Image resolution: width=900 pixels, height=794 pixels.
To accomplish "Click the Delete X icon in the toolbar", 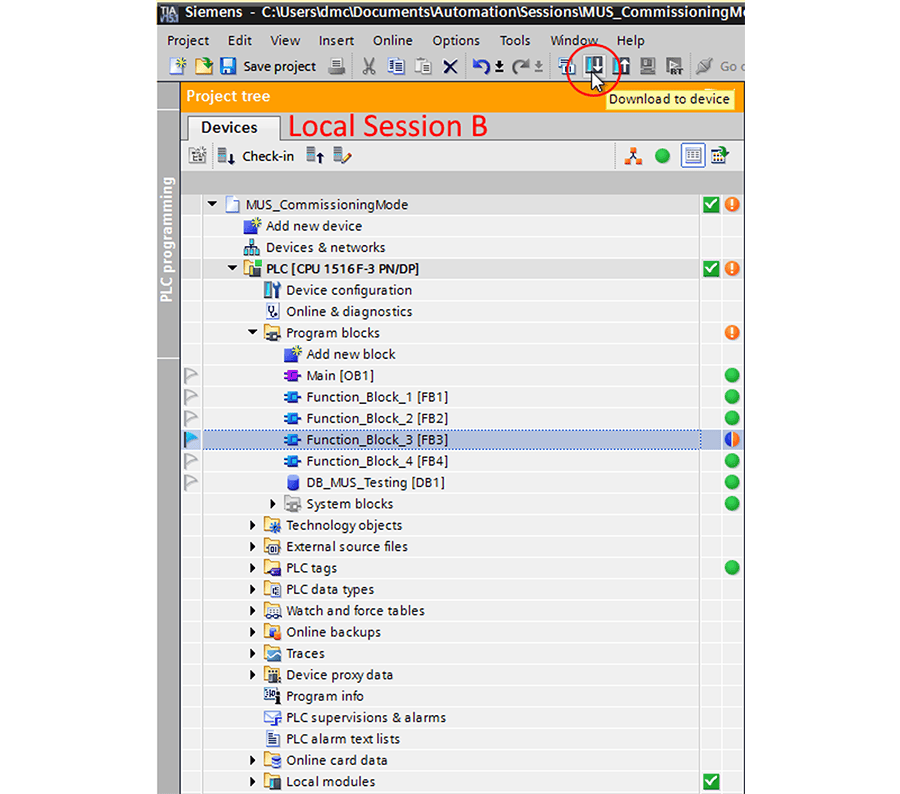I will (x=451, y=67).
